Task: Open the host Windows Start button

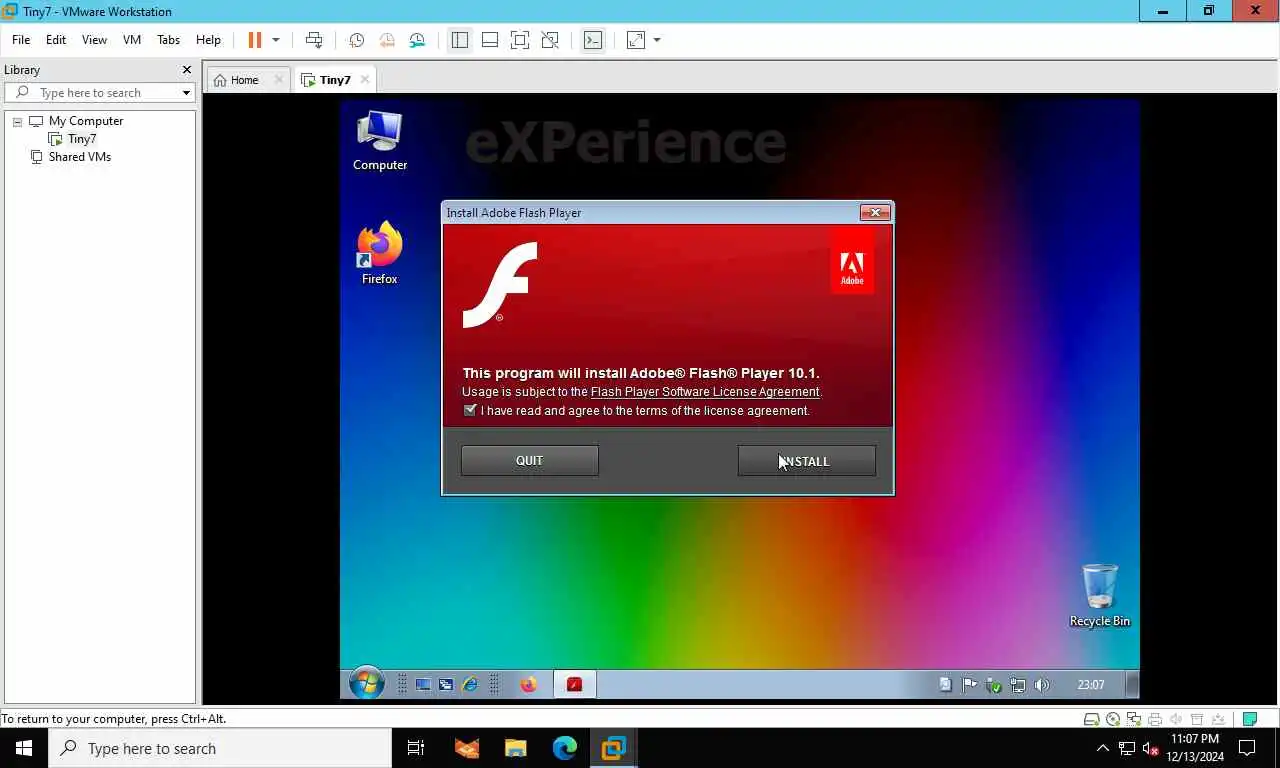Action: [x=24, y=748]
